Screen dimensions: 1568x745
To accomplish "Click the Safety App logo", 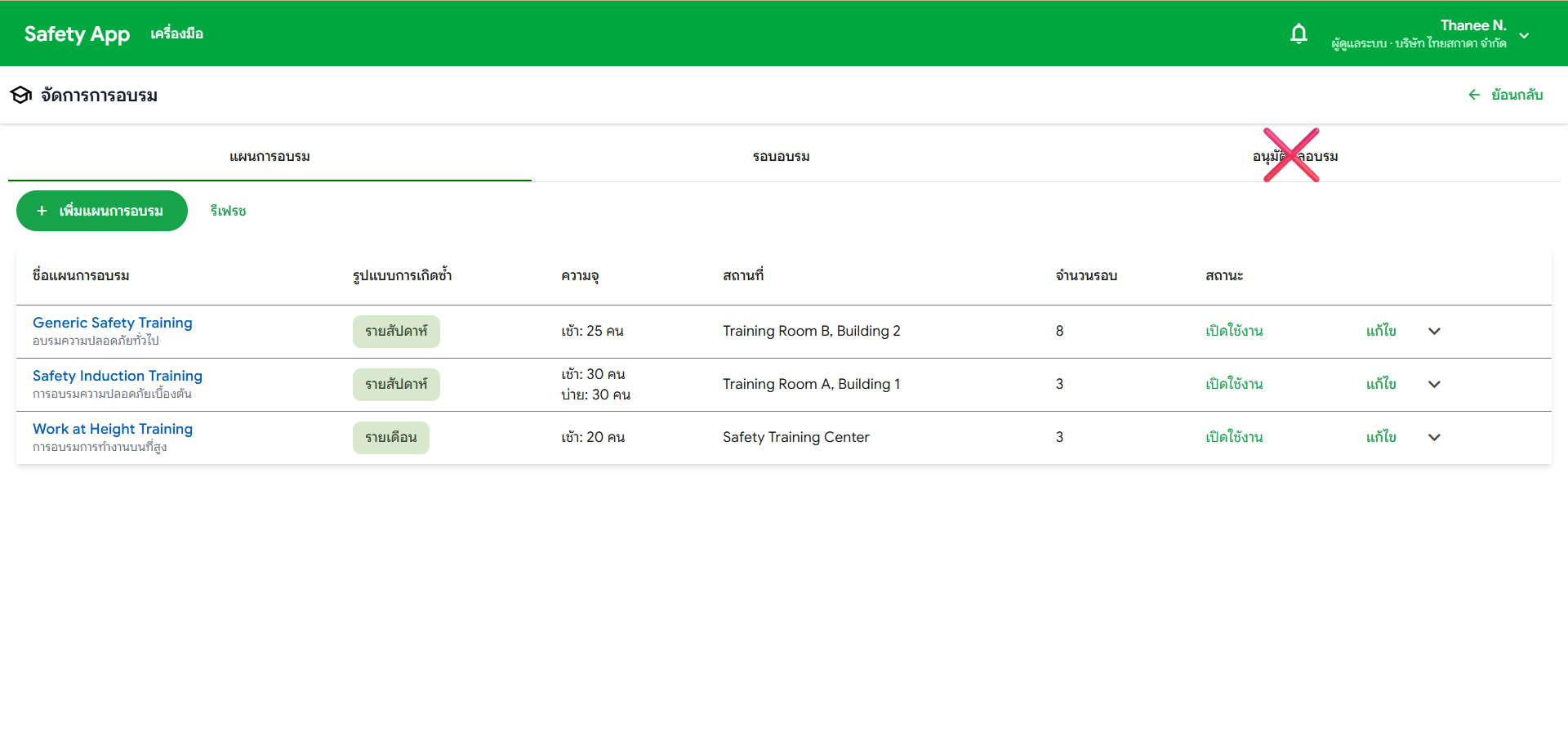I will pyautogui.click(x=77, y=33).
